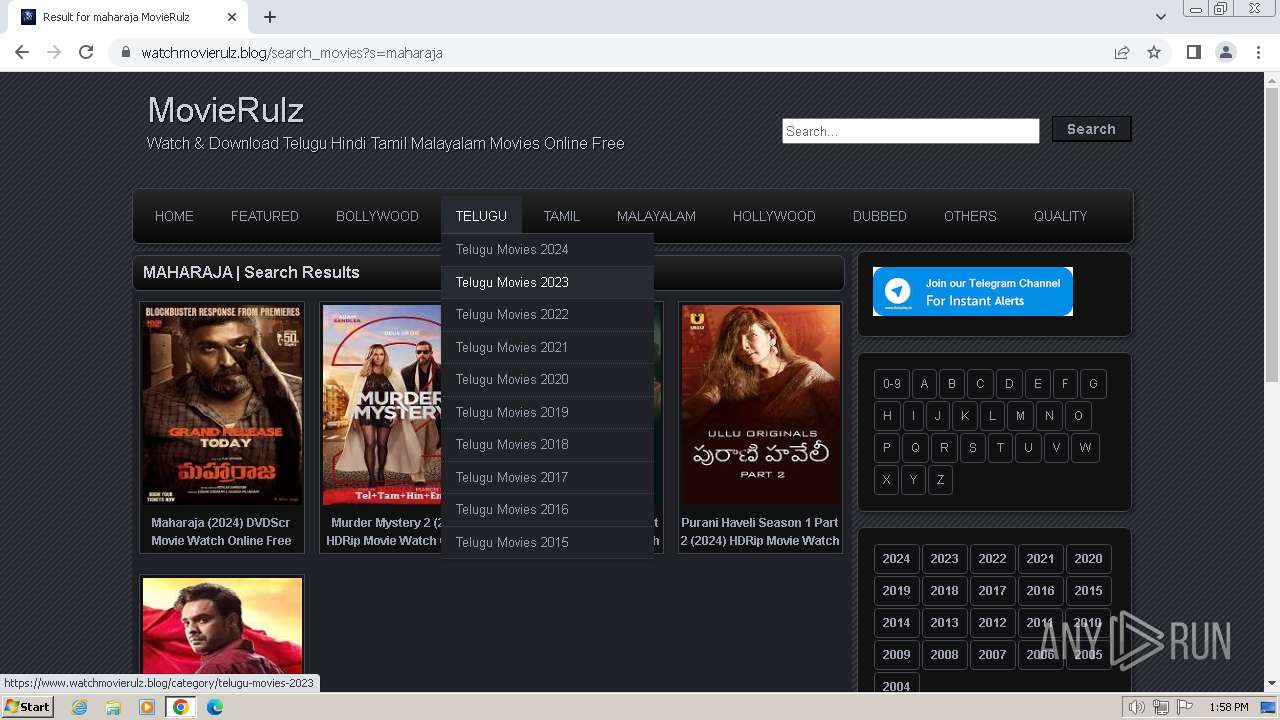The width and height of the screenshot is (1280, 720).
Task: Open the HOLLYWOOD menu
Action: point(774,216)
